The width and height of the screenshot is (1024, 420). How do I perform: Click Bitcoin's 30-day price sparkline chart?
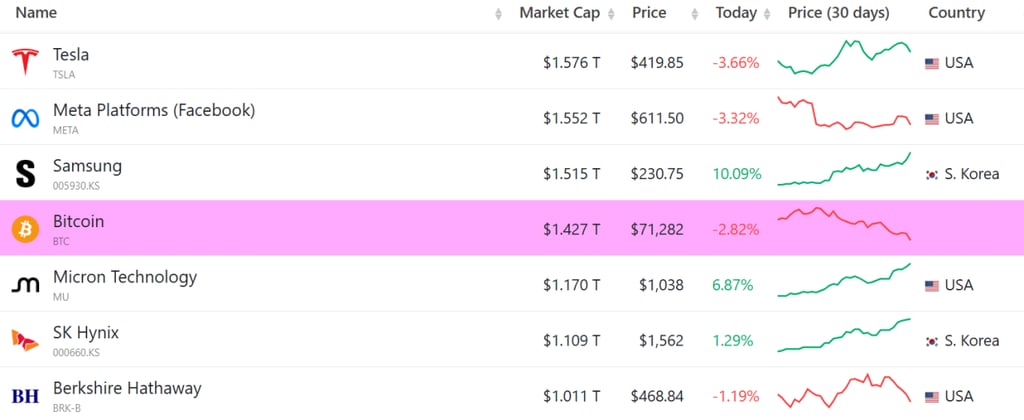coord(844,223)
